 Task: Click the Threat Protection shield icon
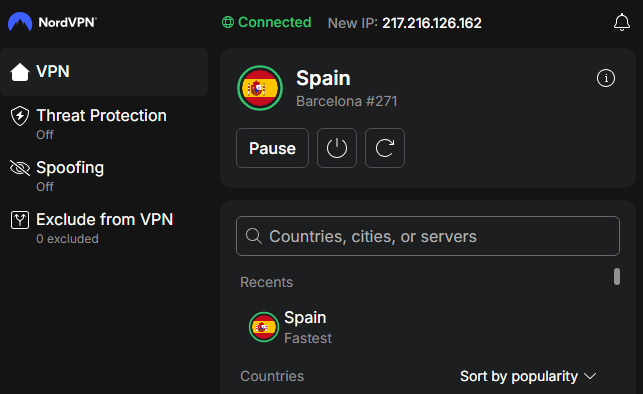pos(20,116)
